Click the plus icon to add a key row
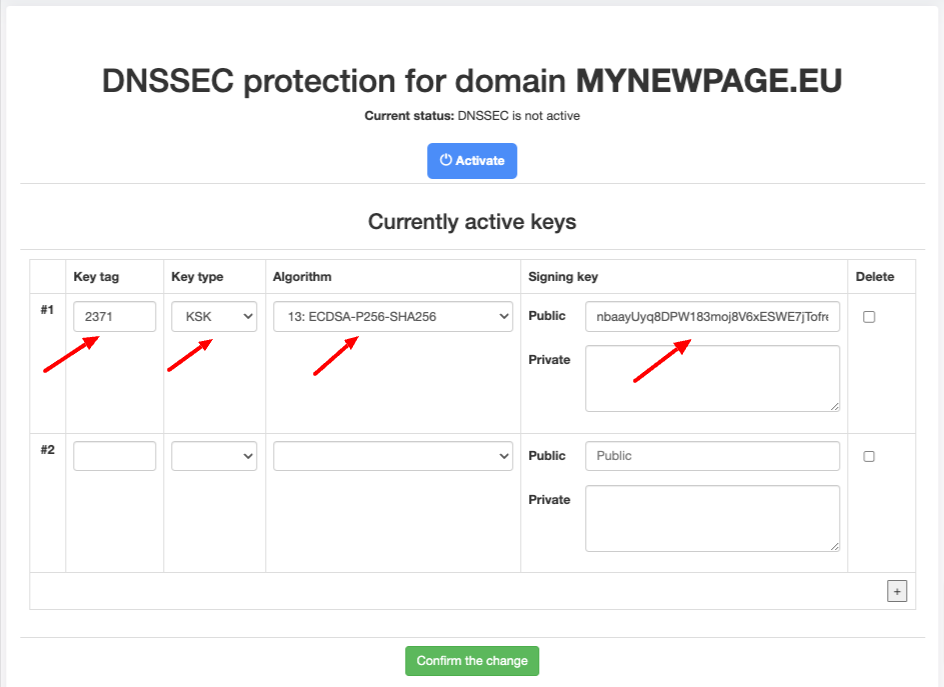This screenshot has height=687, width=944. (897, 591)
